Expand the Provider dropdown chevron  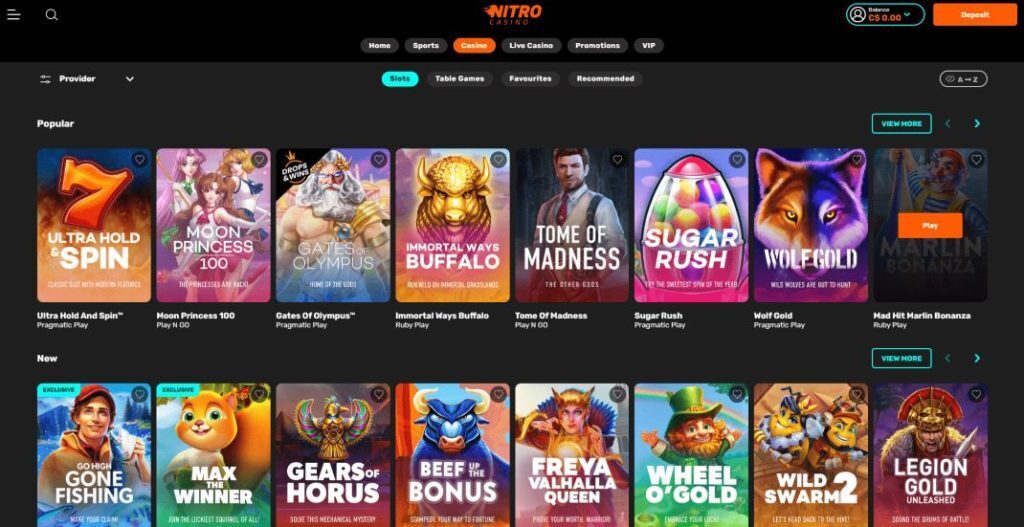tap(129, 79)
